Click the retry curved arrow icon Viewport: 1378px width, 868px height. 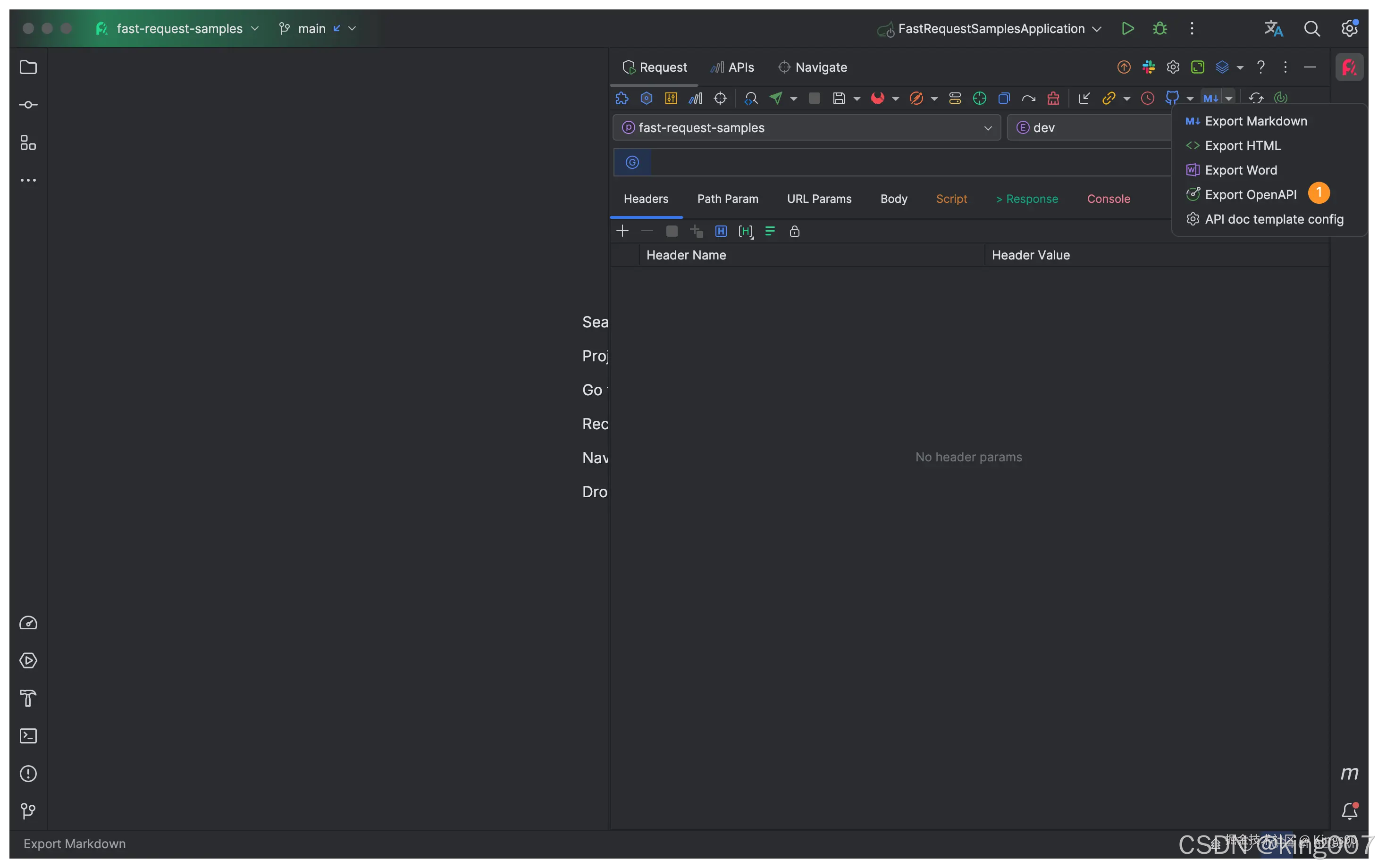point(1028,99)
